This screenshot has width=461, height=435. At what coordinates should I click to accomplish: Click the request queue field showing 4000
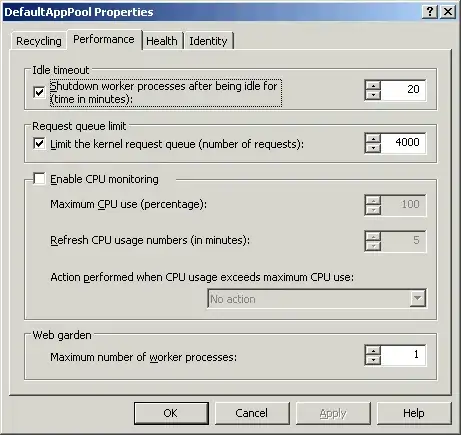click(403, 143)
